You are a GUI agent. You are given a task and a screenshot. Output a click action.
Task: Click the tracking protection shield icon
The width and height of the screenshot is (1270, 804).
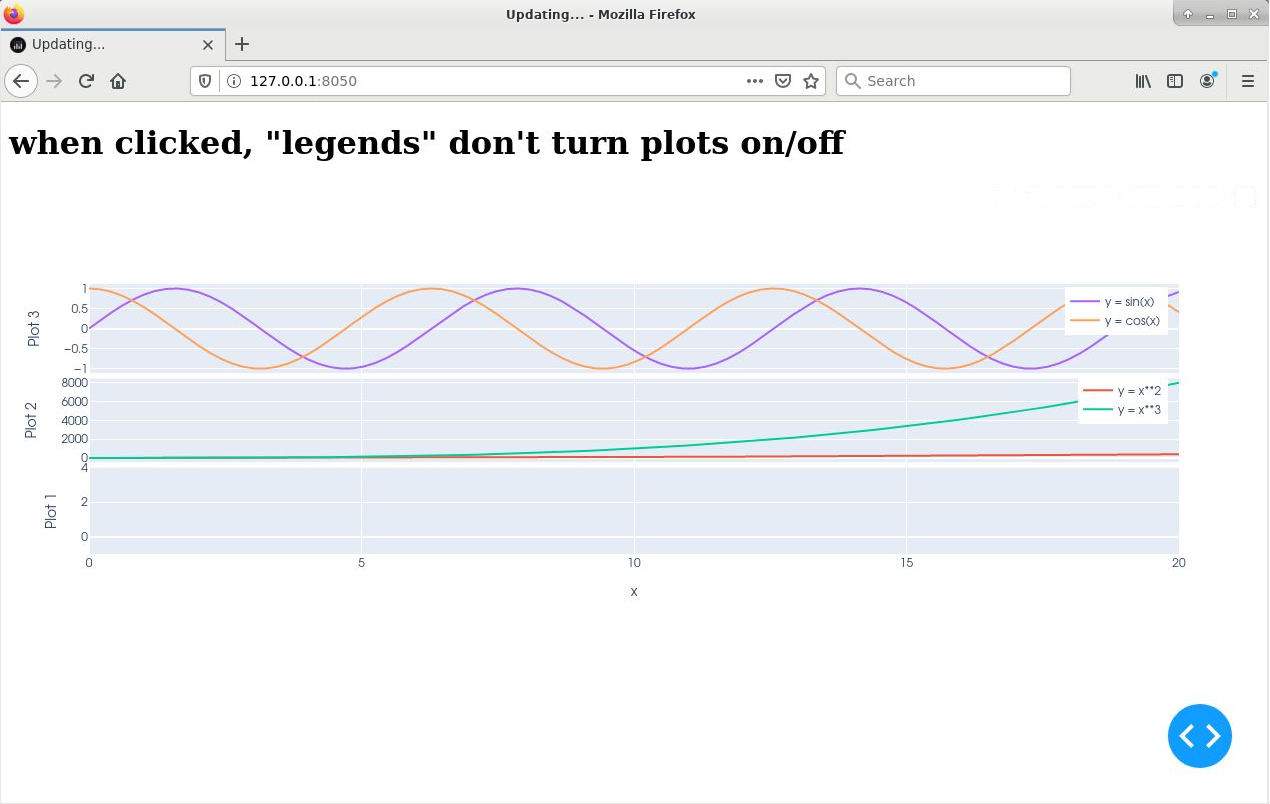pos(203,81)
